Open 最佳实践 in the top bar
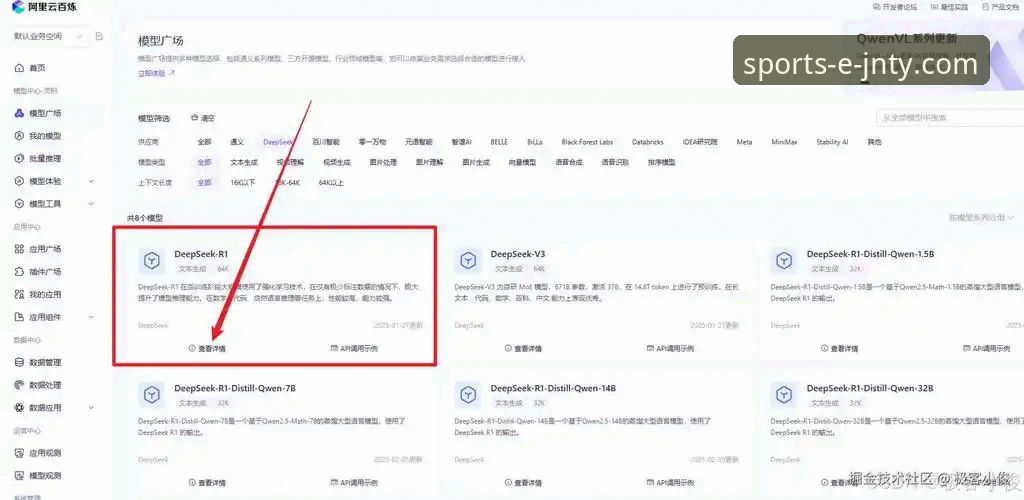The height and width of the screenshot is (500, 1024). [950, 7]
